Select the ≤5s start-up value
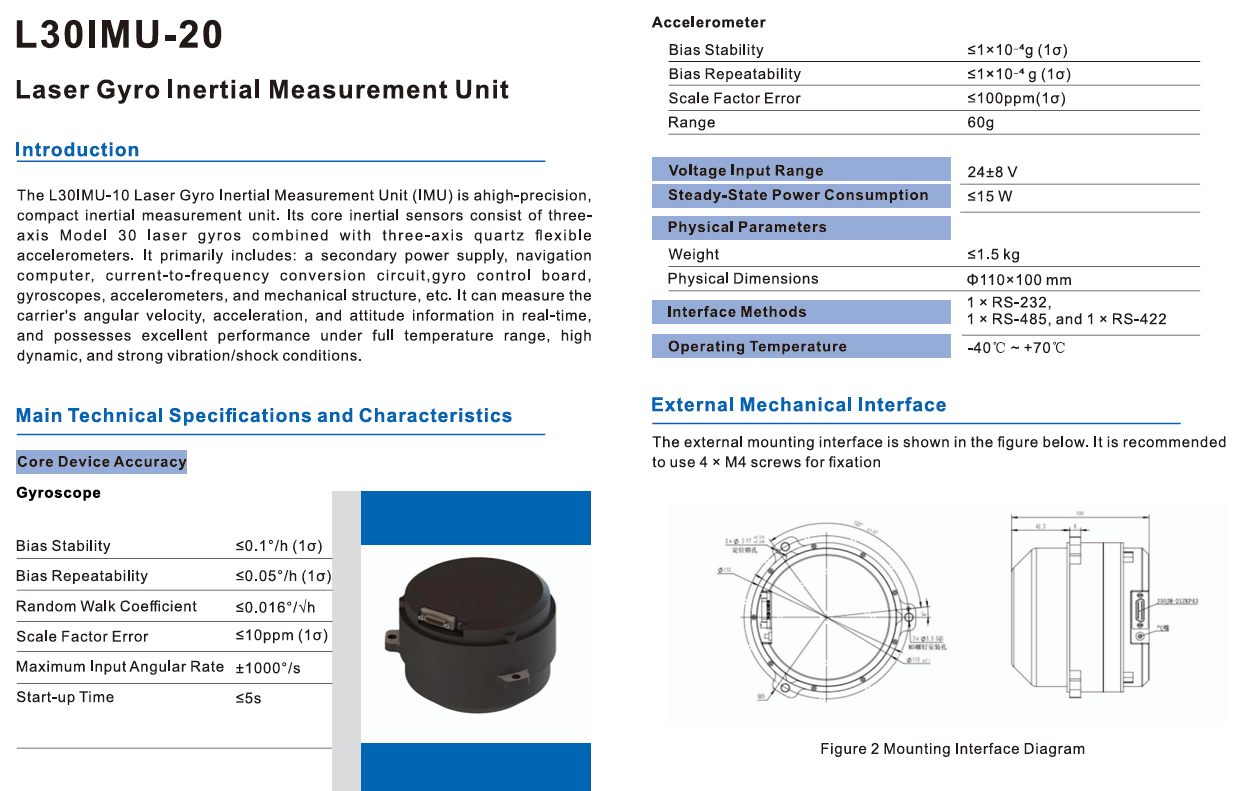 click(x=249, y=698)
